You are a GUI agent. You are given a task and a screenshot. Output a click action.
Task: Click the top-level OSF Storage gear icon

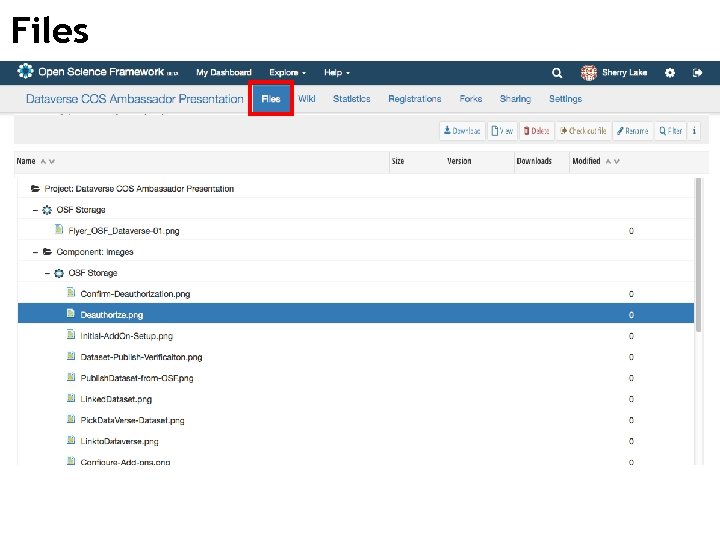click(47, 210)
